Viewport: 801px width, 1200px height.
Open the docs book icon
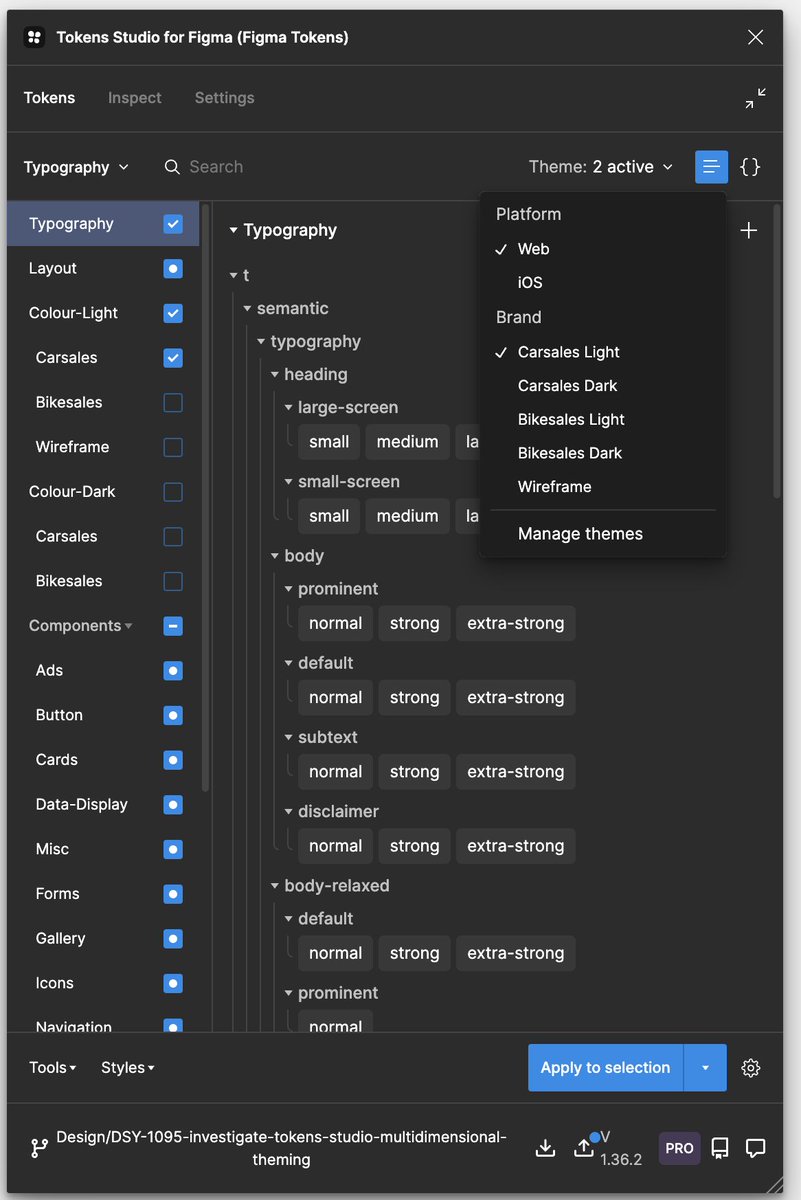tap(720, 1148)
